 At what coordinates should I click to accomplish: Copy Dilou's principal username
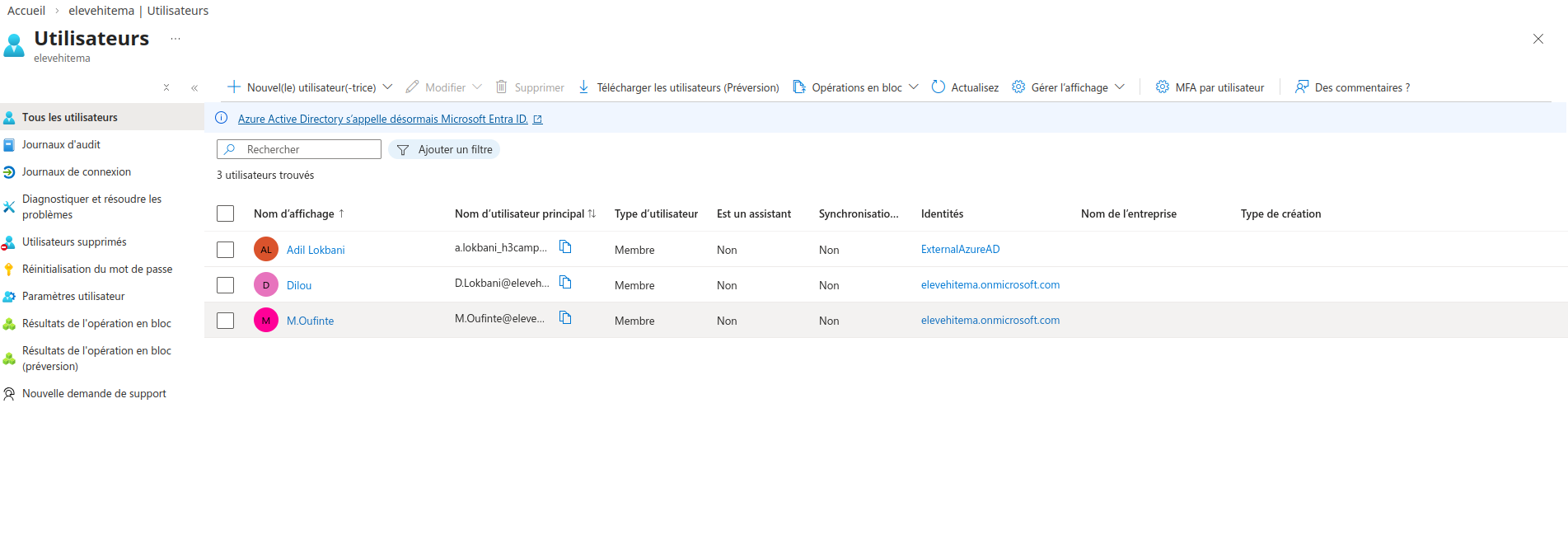565,283
